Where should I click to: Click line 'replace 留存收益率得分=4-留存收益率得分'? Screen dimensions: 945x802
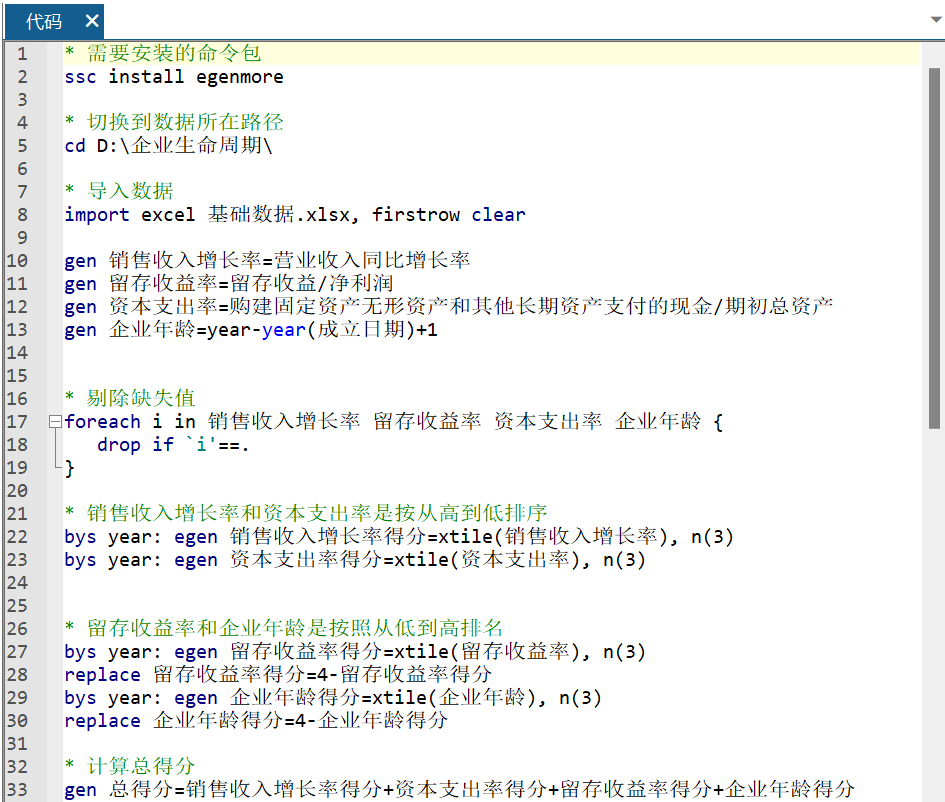(x=278, y=675)
